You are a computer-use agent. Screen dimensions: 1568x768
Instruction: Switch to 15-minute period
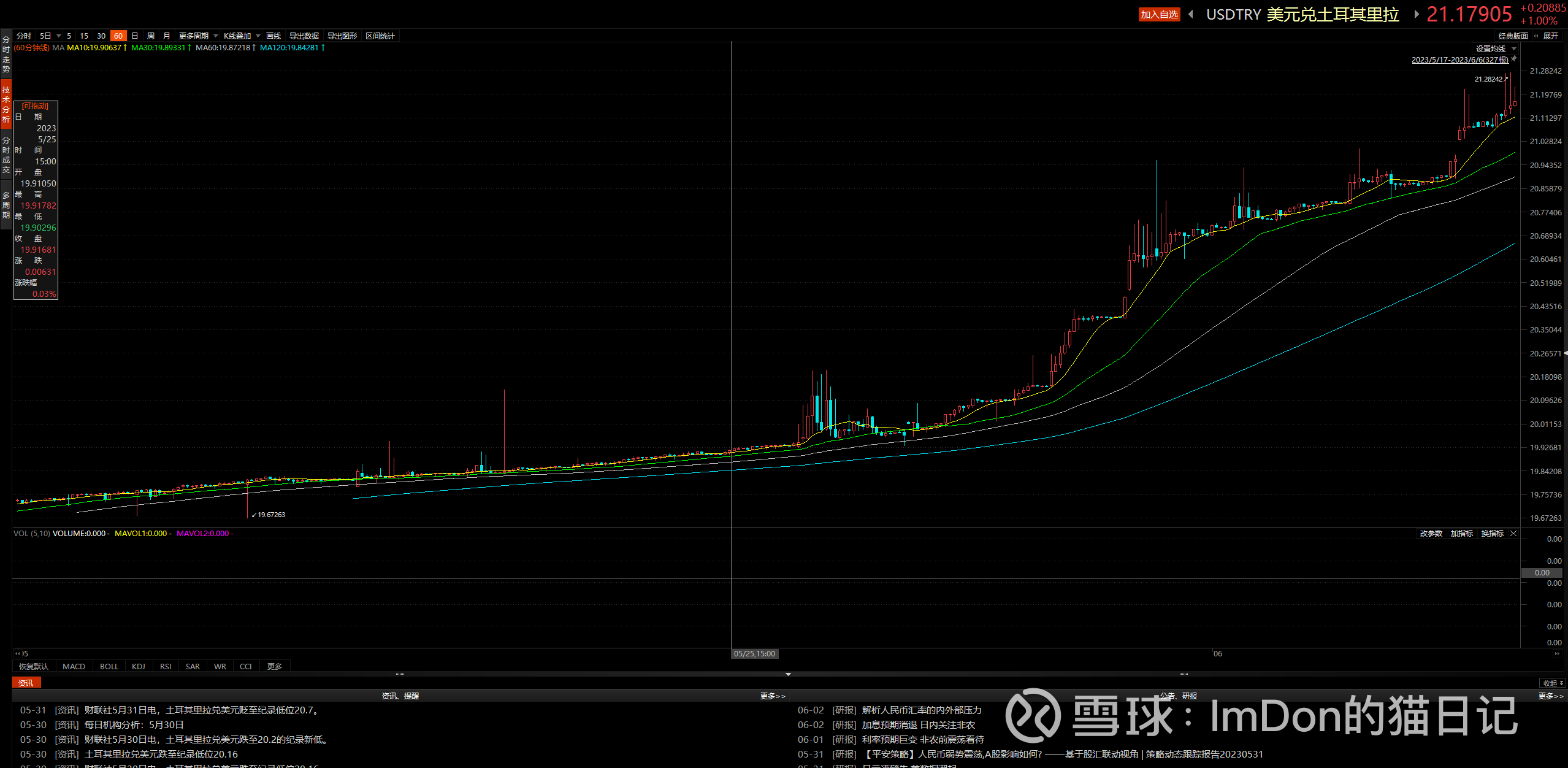point(84,36)
